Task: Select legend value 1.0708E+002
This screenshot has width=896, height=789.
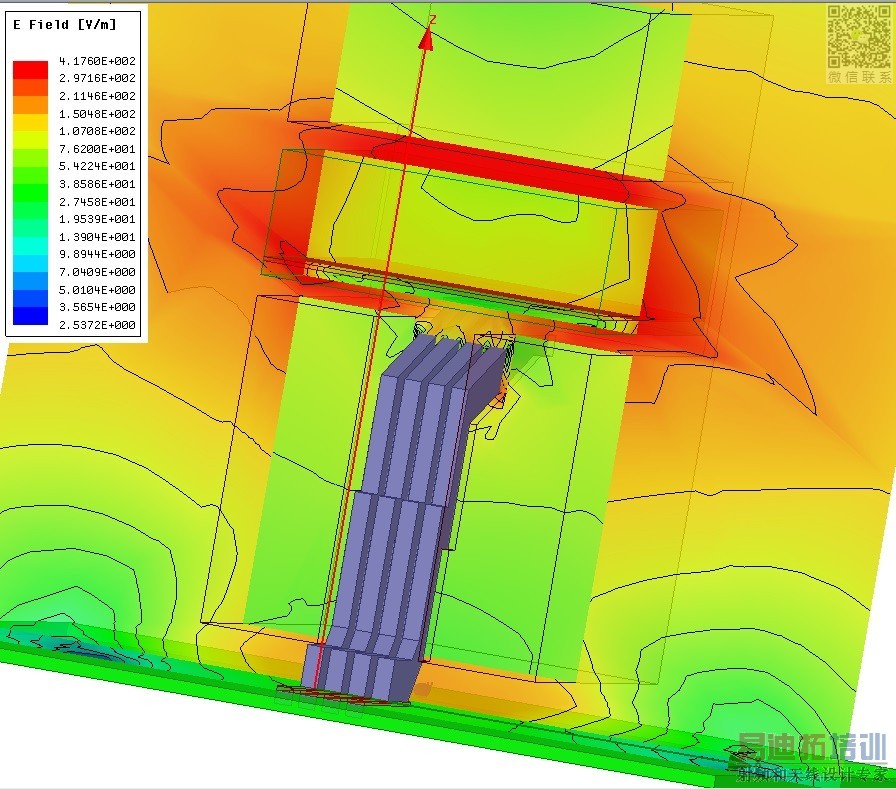Action: click(x=97, y=131)
